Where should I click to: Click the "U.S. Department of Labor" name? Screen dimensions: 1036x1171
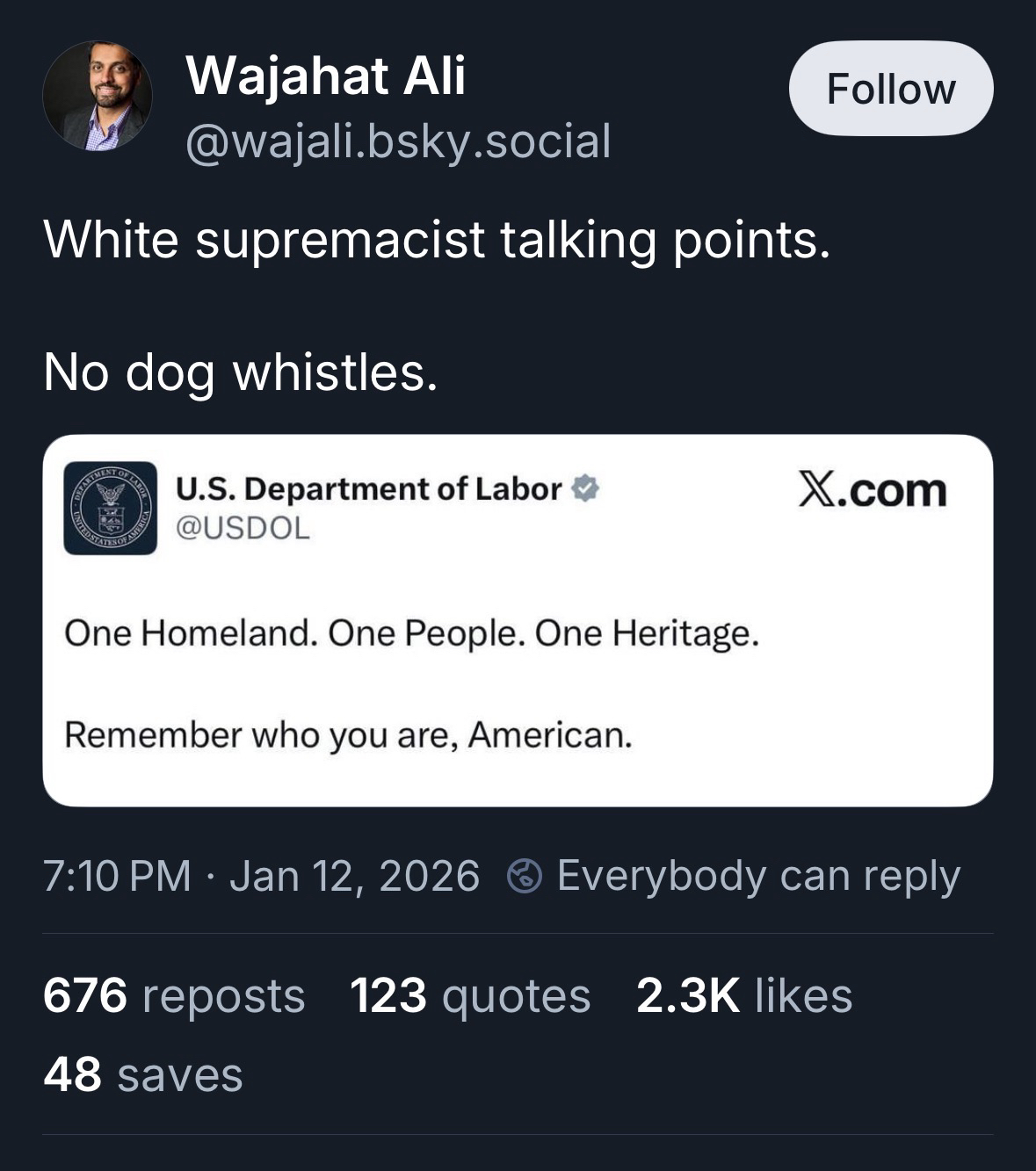368,488
